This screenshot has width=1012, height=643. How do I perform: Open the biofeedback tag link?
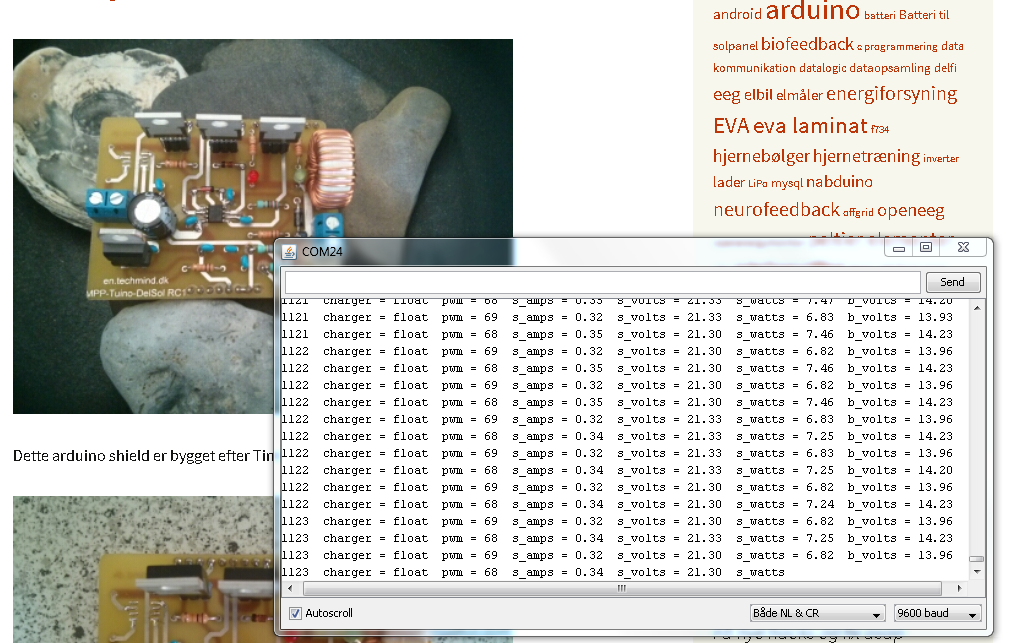(807, 45)
